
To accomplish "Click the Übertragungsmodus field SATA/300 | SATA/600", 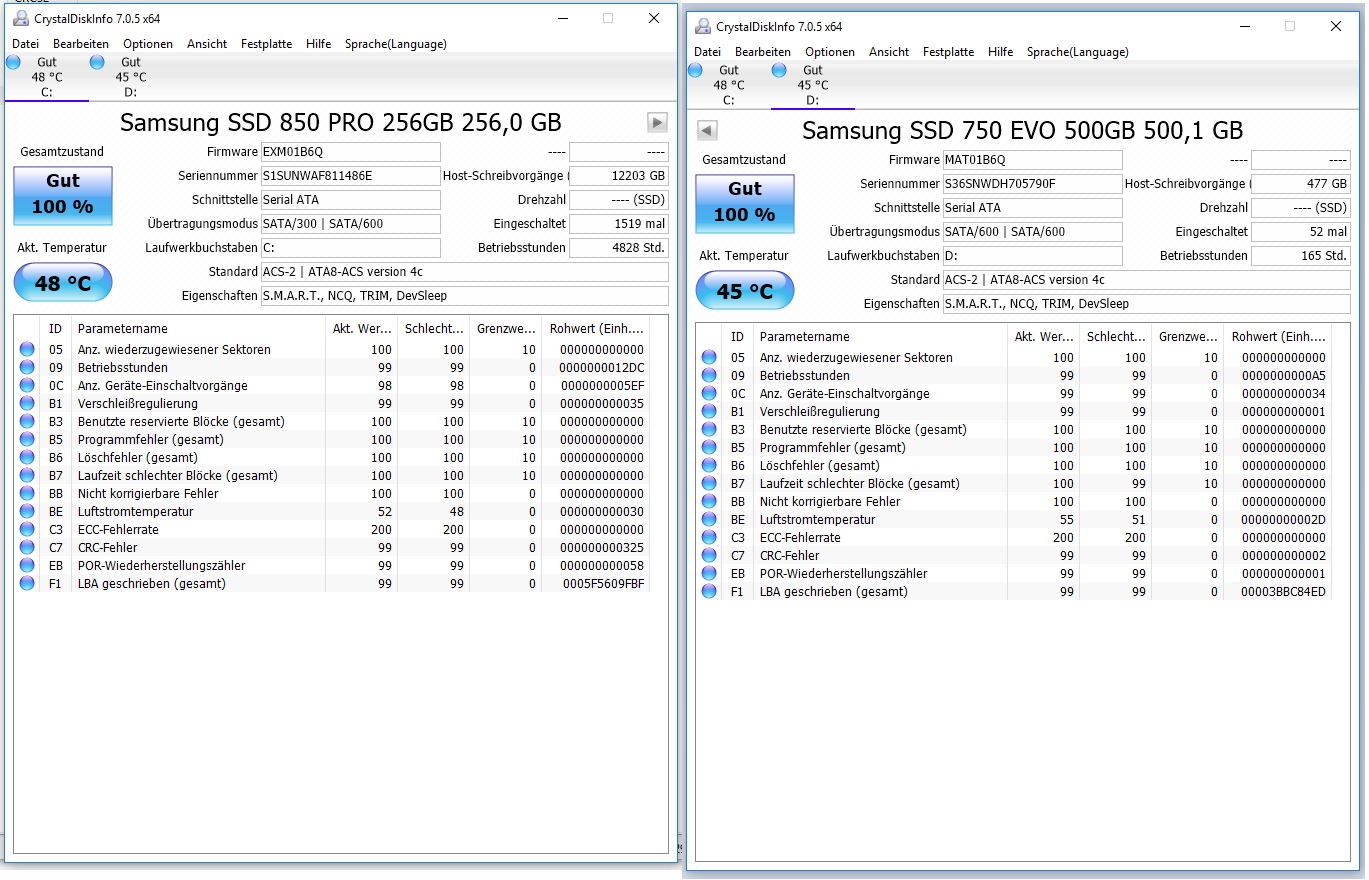I will click(x=350, y=224).
